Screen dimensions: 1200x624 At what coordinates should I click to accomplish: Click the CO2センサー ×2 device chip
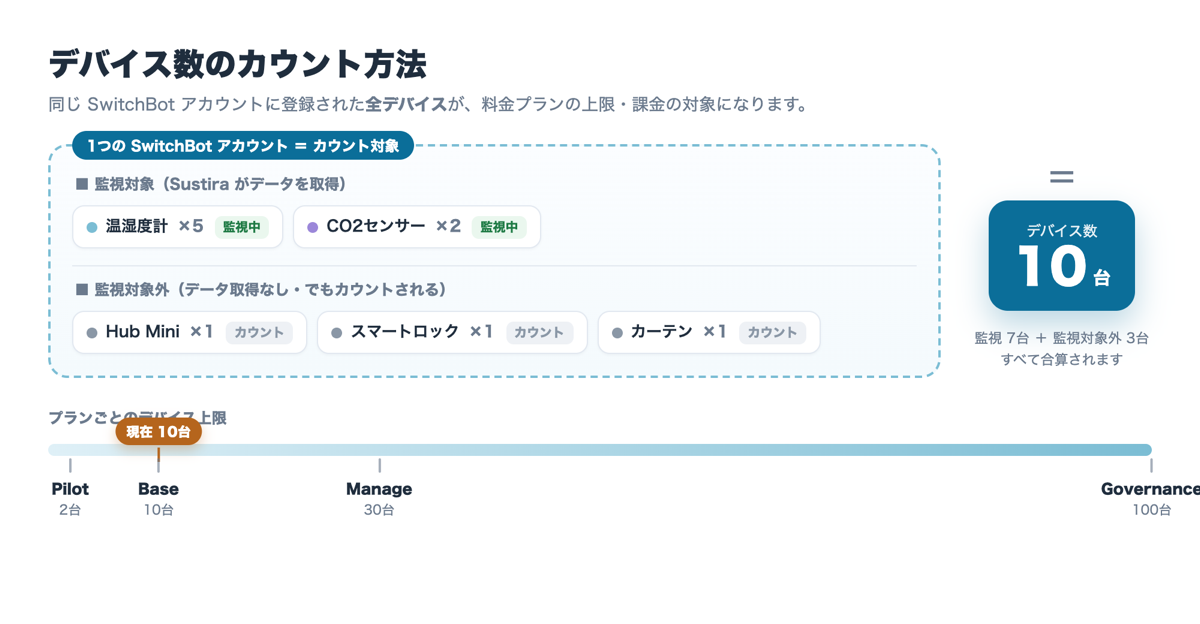pos(417,227)
